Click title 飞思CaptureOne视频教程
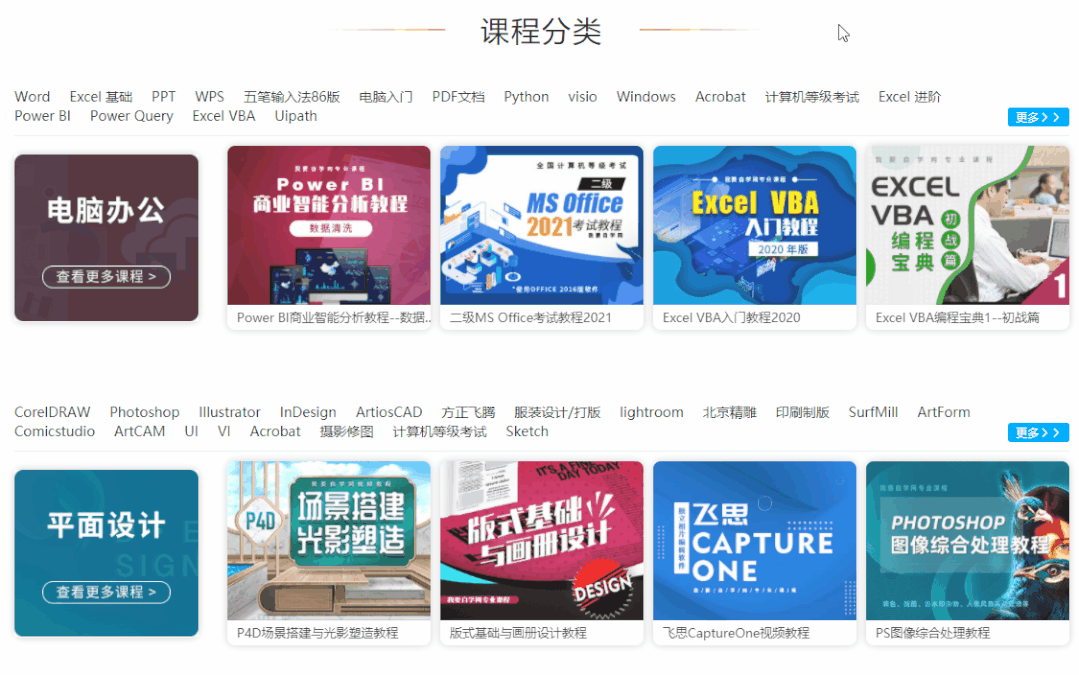Image resolution: width=1079 pixels, height=675 pixels. pyautogui.click(x=736, y=633)
